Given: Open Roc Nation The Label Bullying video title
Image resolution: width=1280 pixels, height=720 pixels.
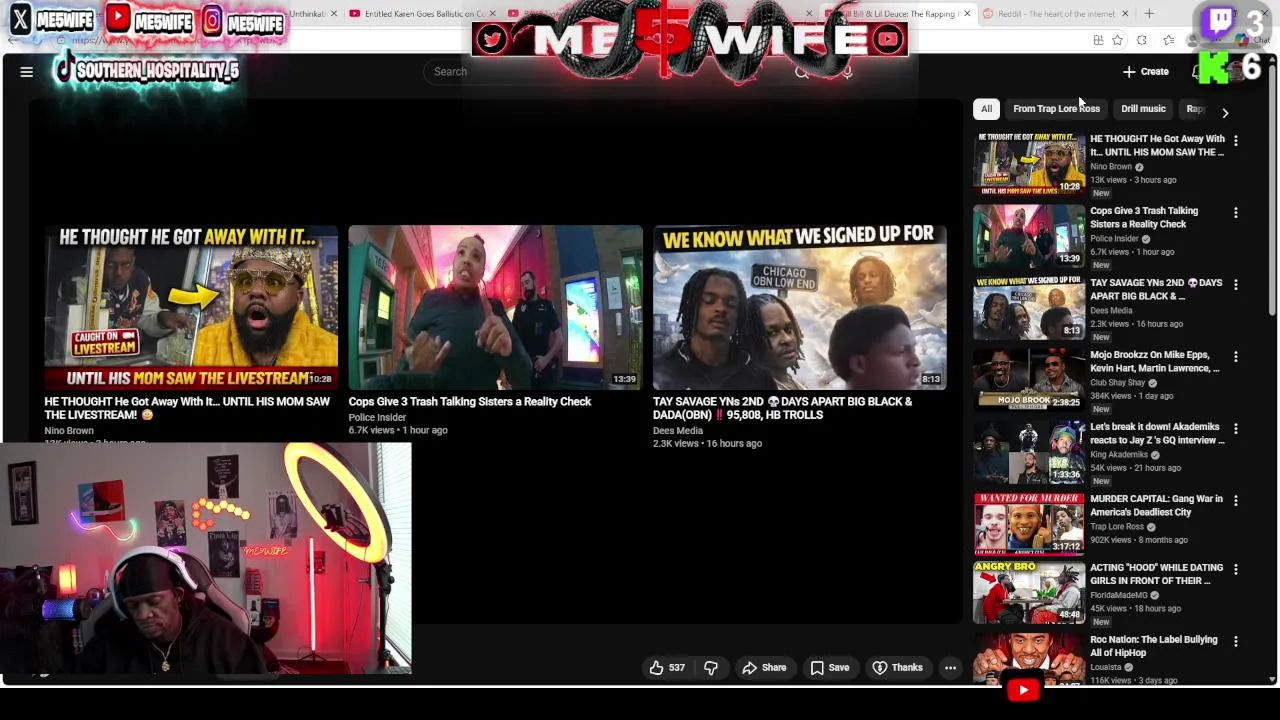Looking at the screenshot, I should (x=1154, y=647).
